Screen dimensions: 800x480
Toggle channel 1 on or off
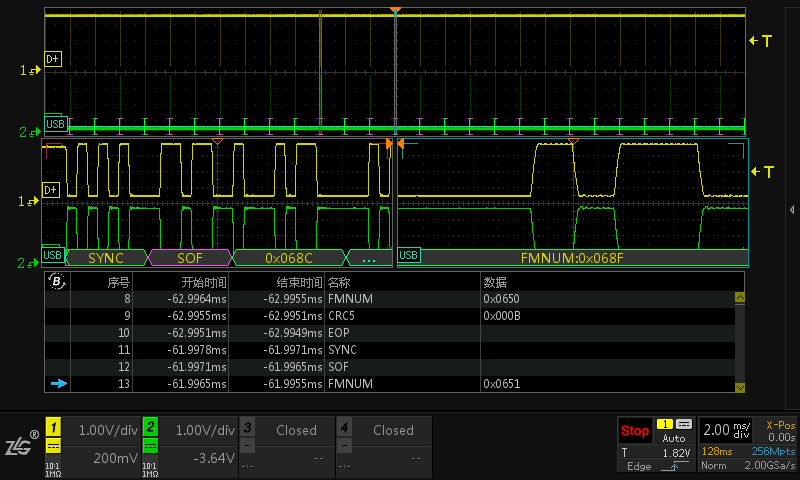click(54, 426)
